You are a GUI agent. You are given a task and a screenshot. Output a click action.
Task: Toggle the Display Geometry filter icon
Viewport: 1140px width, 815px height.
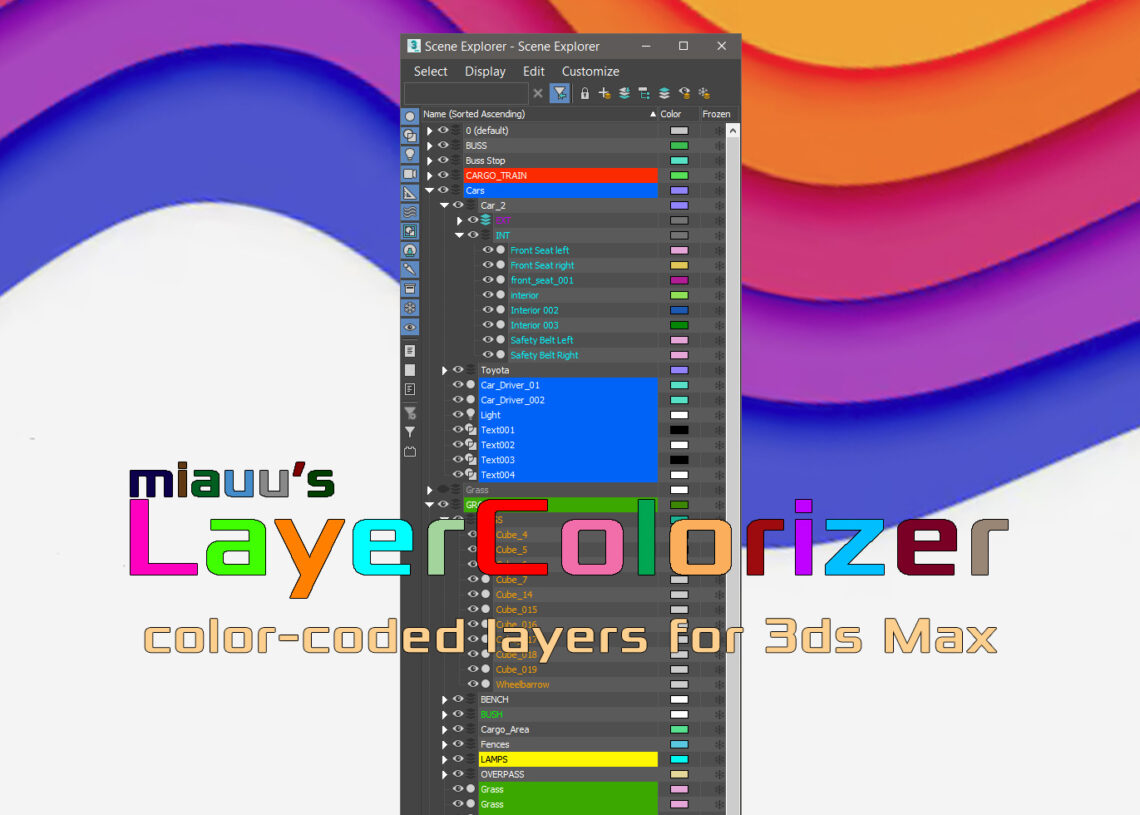point(410,136)
